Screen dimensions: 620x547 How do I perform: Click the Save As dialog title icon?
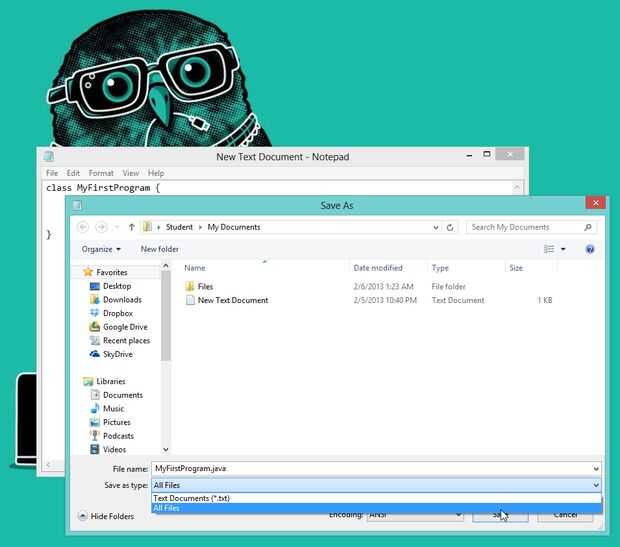(x=77, y=205)
